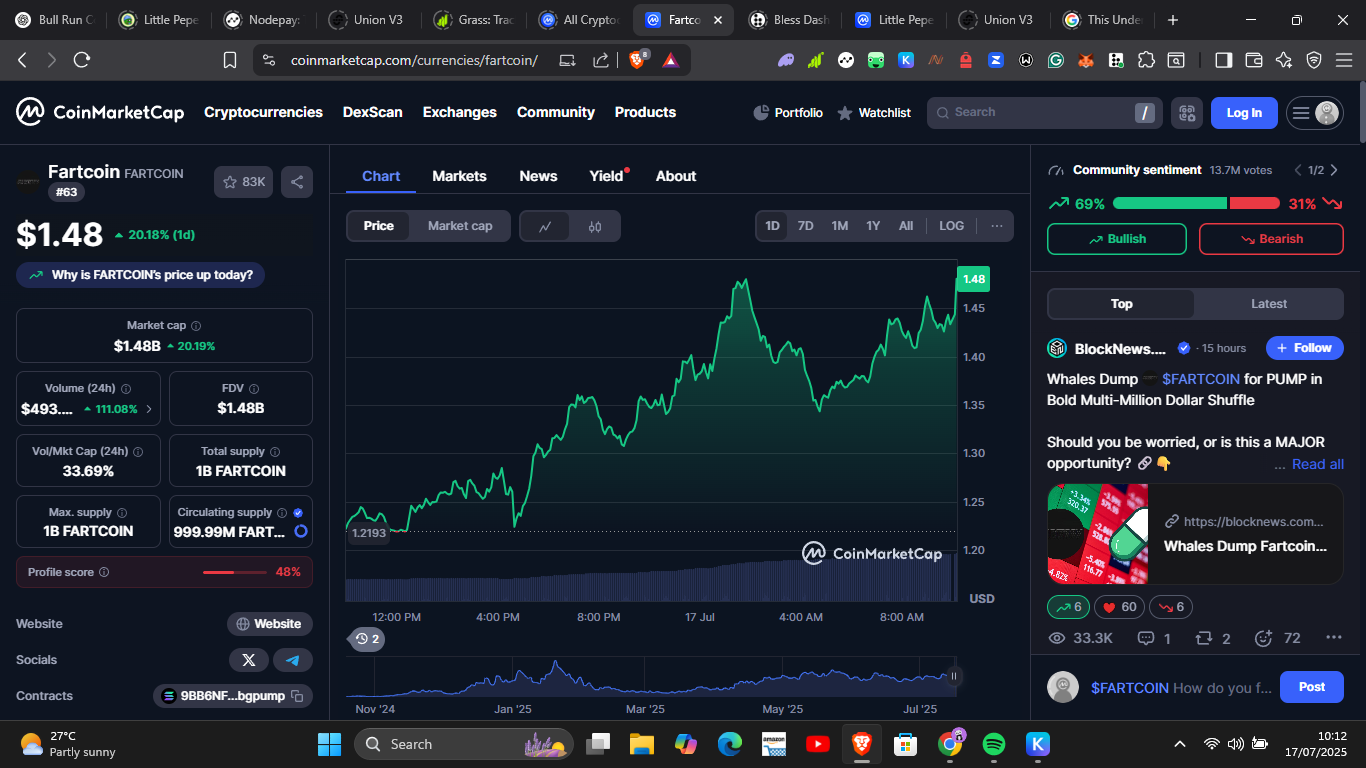Click the scan icon beside search

(1187, 113)
